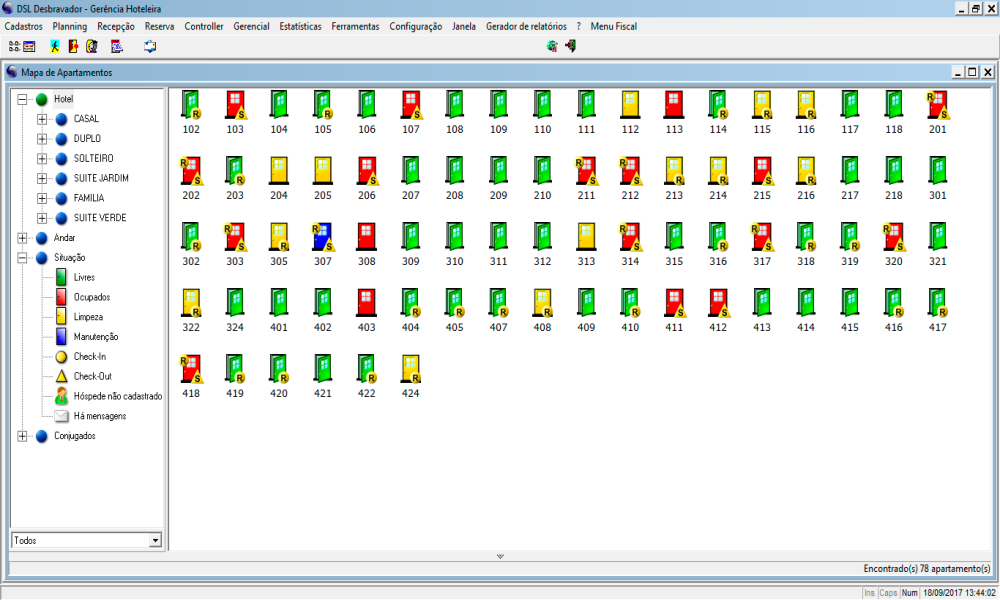The height and width of the screenshot is (600, 1000).
Task: Select Há mensagens tree item
Action: pos(100,416)
